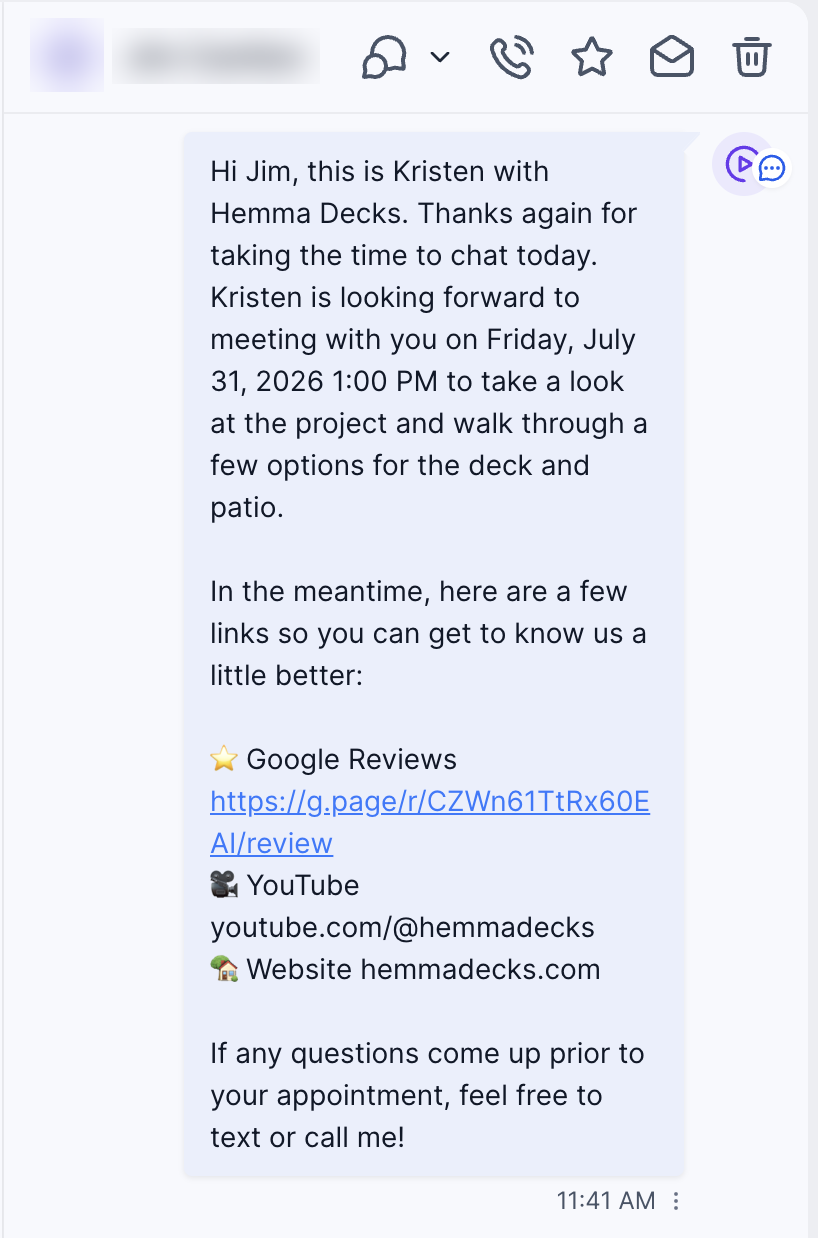Call the contact using the phone icon
The image size is (818, 1238).
coord(512,57)
